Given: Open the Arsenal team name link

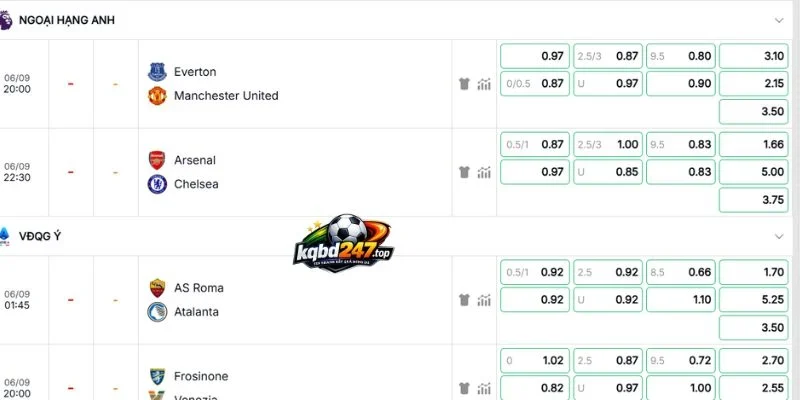Looking at the screenshot, I should 195,160.
